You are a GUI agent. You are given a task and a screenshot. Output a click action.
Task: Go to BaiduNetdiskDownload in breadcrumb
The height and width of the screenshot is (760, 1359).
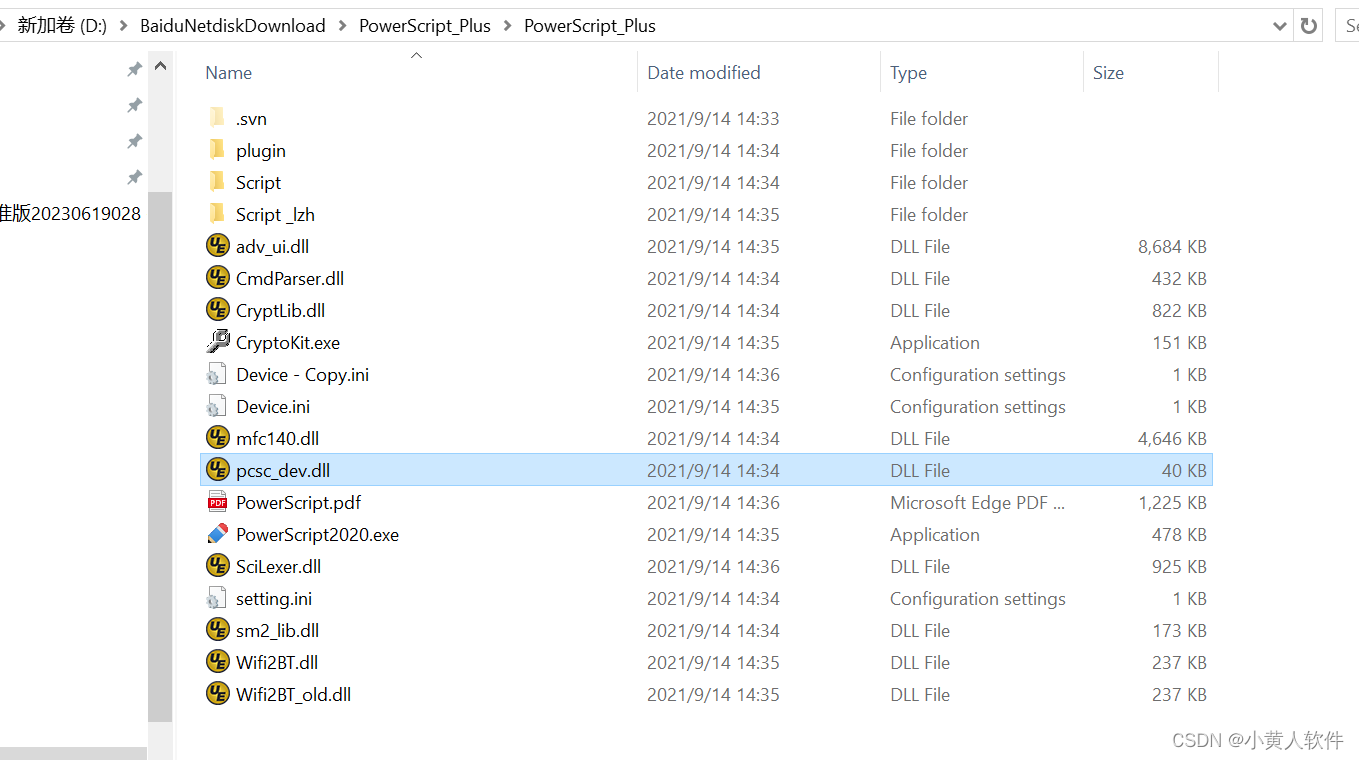233,26
